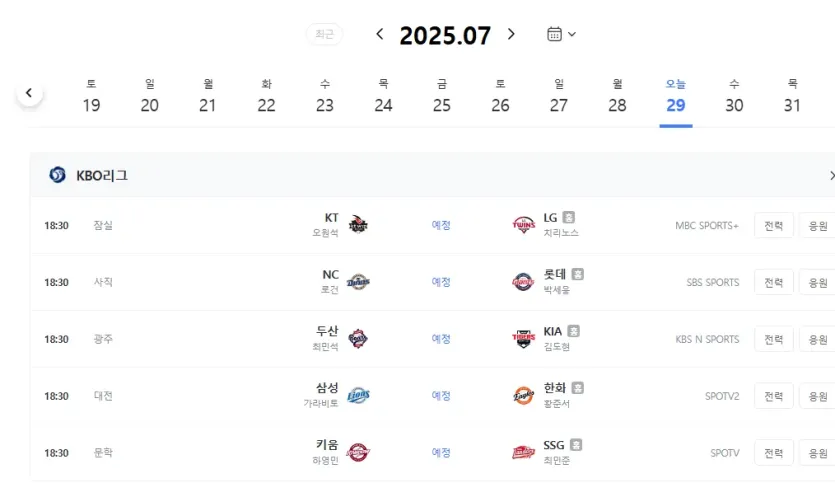
Task: Click the 최근 recent button
Action: tap(324, 35)
